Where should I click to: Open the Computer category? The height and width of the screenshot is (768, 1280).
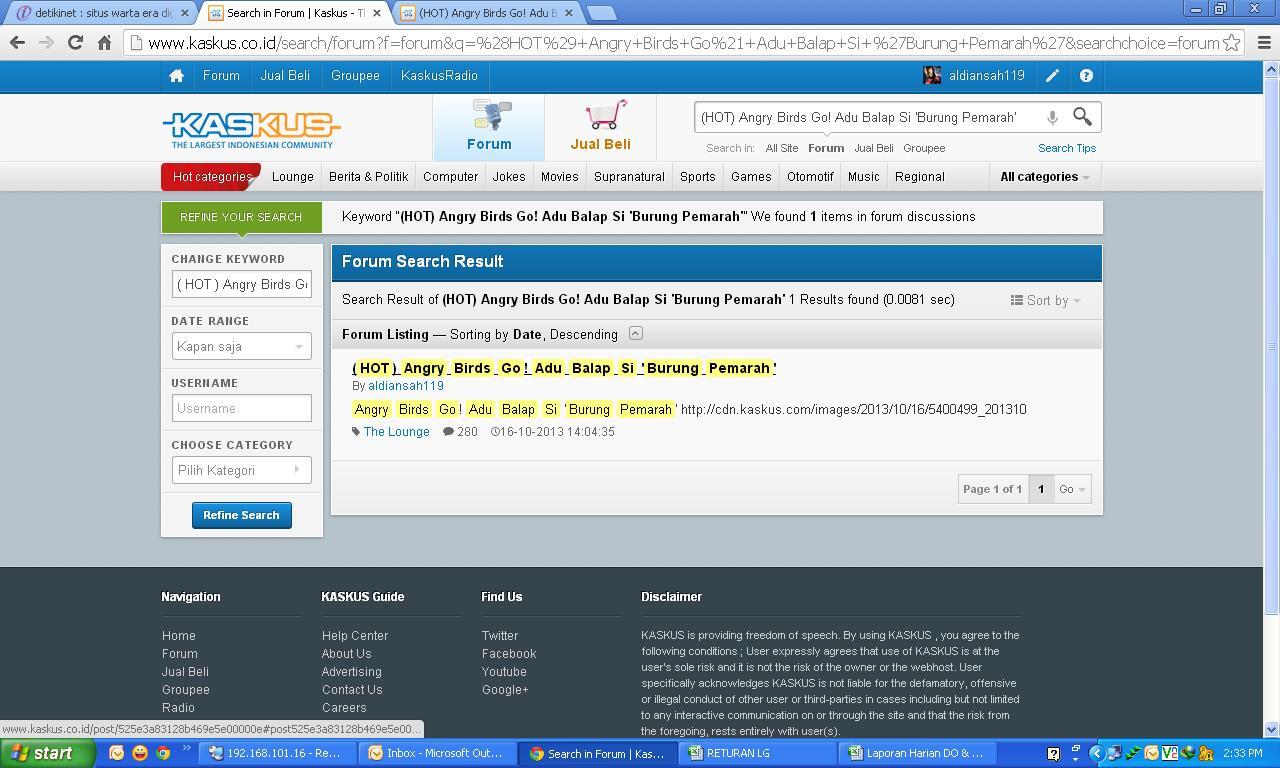(450, 177)
